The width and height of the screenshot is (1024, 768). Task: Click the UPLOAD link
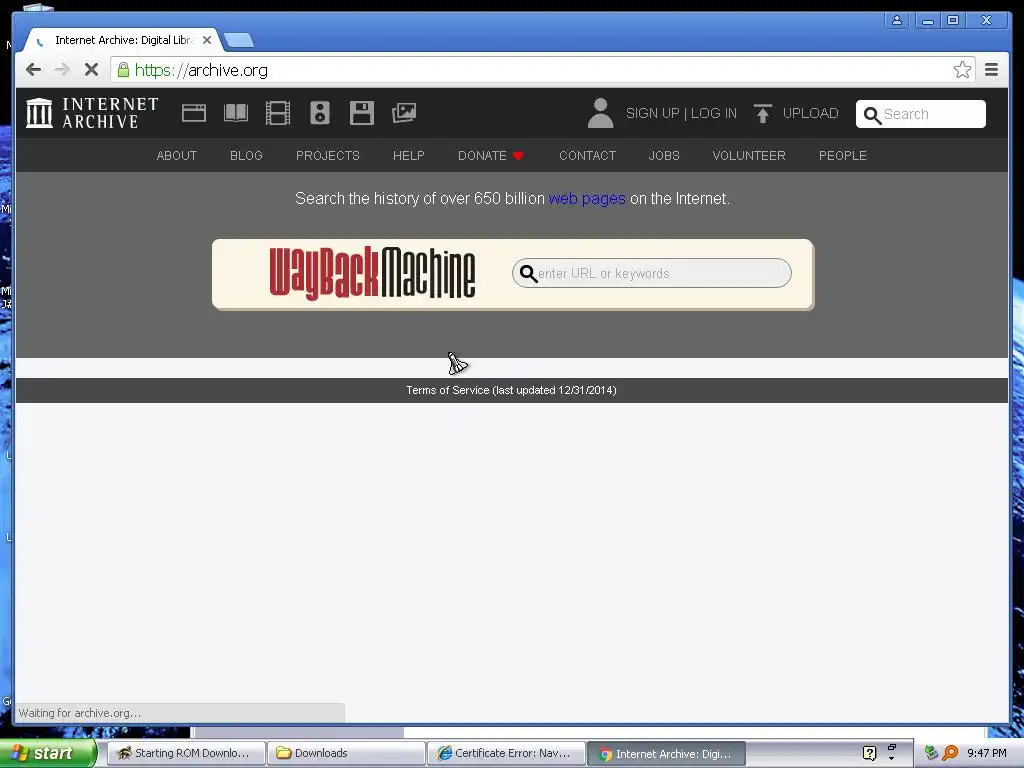coord(810,113)
